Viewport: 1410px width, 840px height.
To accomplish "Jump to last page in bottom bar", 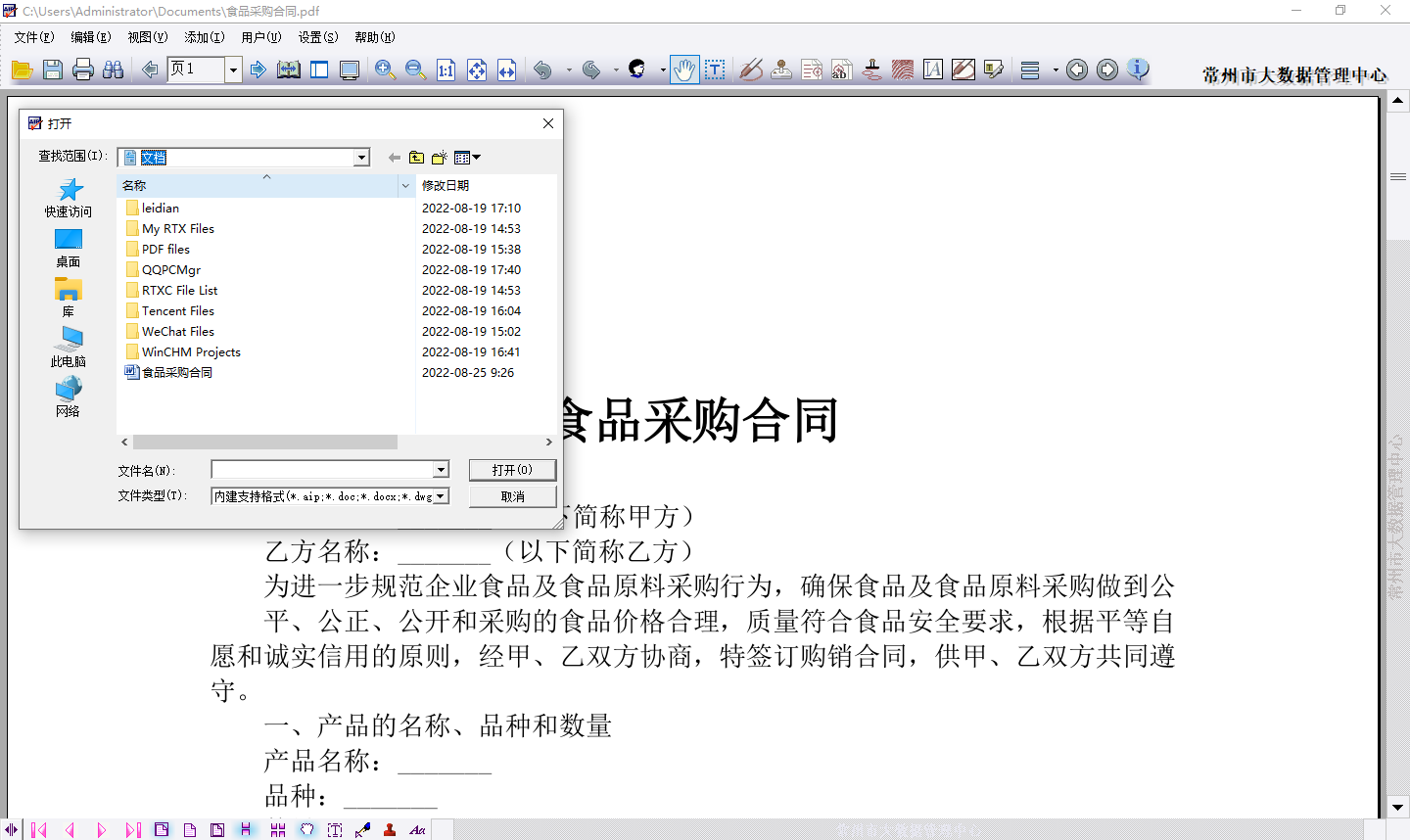I will point(132,830).
